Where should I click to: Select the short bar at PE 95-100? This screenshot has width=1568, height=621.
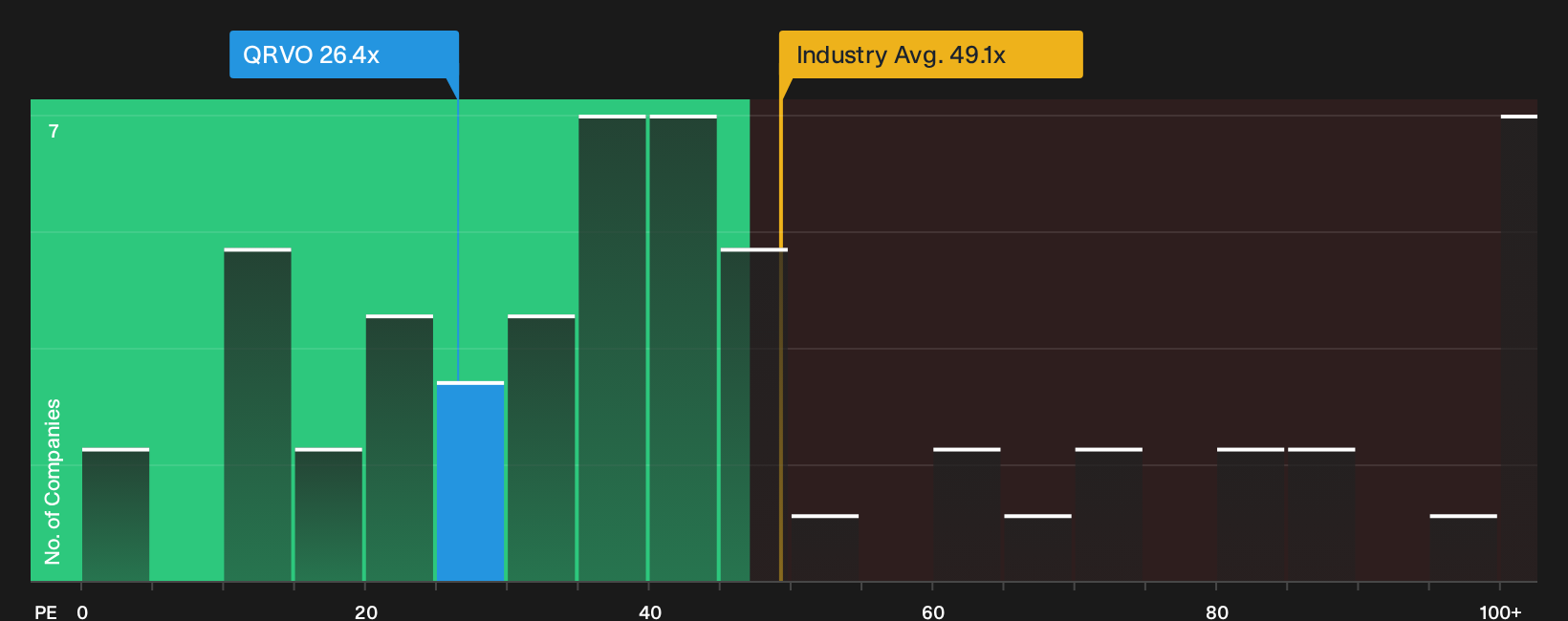[1464, 548]
